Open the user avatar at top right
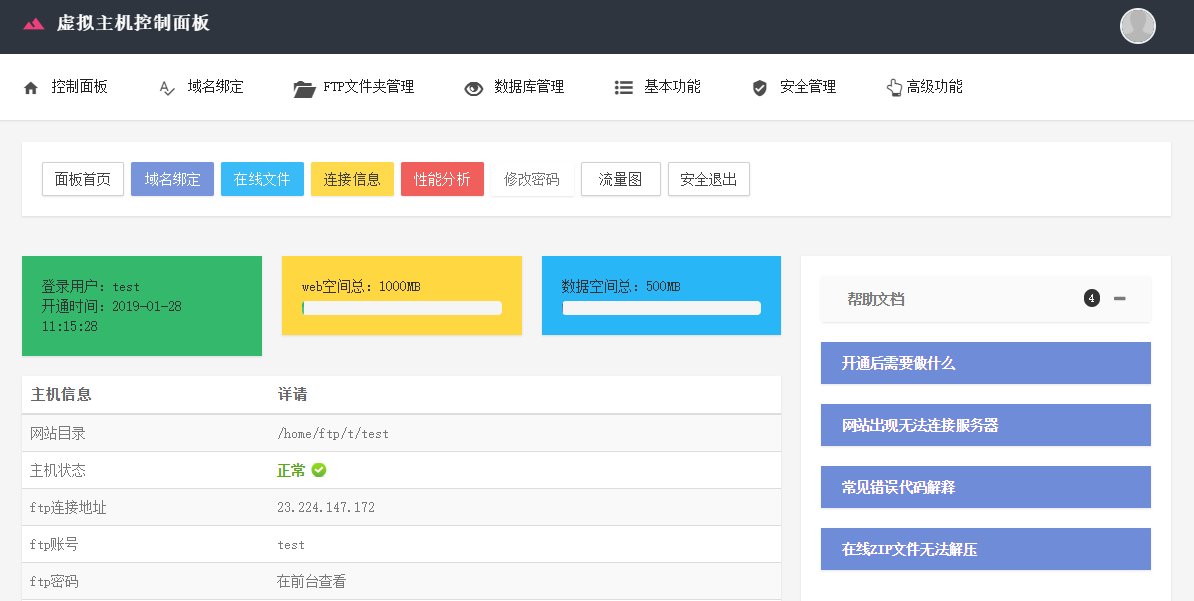The image size is (1194, 601). [x=1137, y=26]
